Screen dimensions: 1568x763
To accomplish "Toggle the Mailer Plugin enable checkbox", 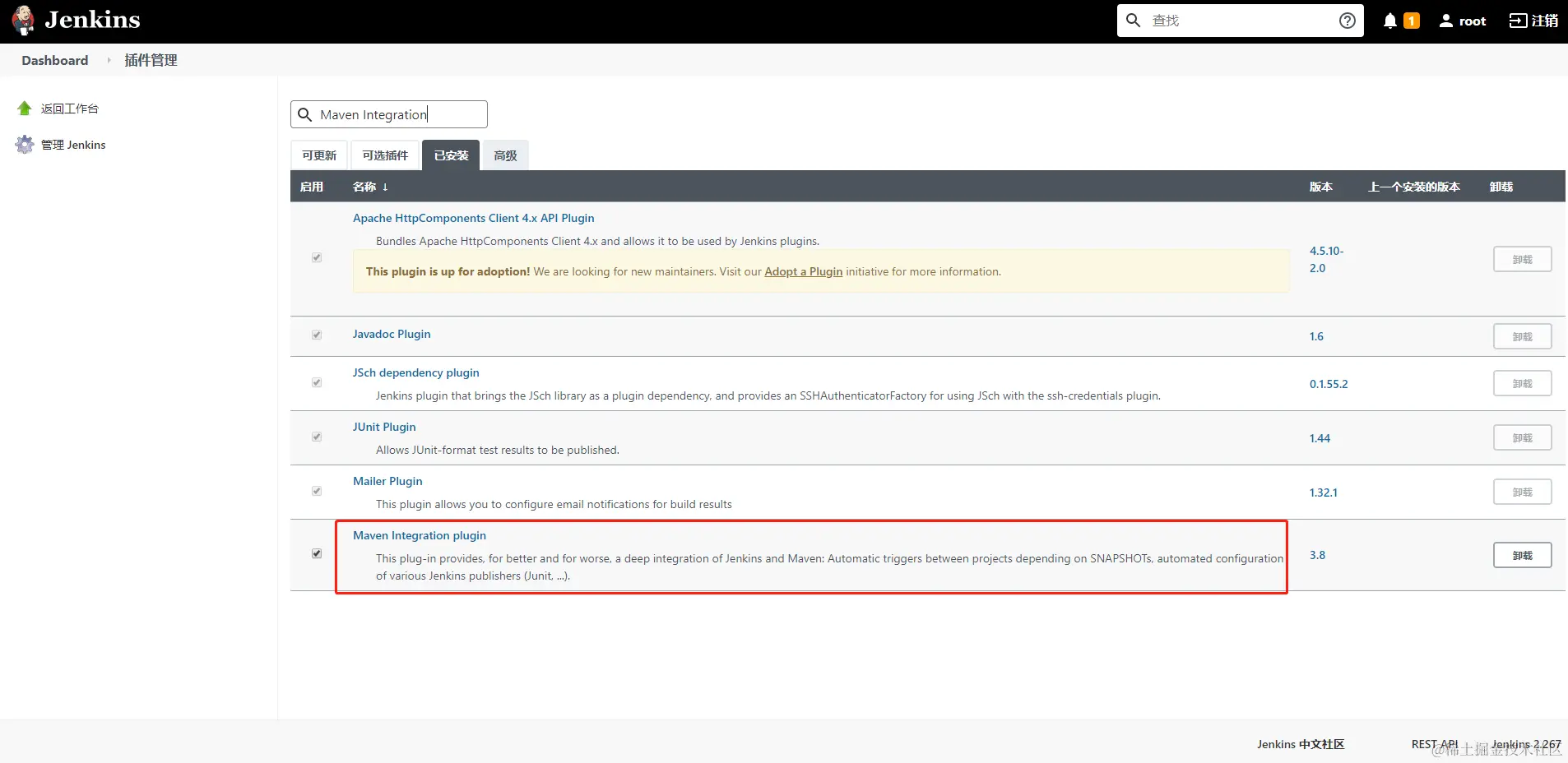I will coord(317,491).
